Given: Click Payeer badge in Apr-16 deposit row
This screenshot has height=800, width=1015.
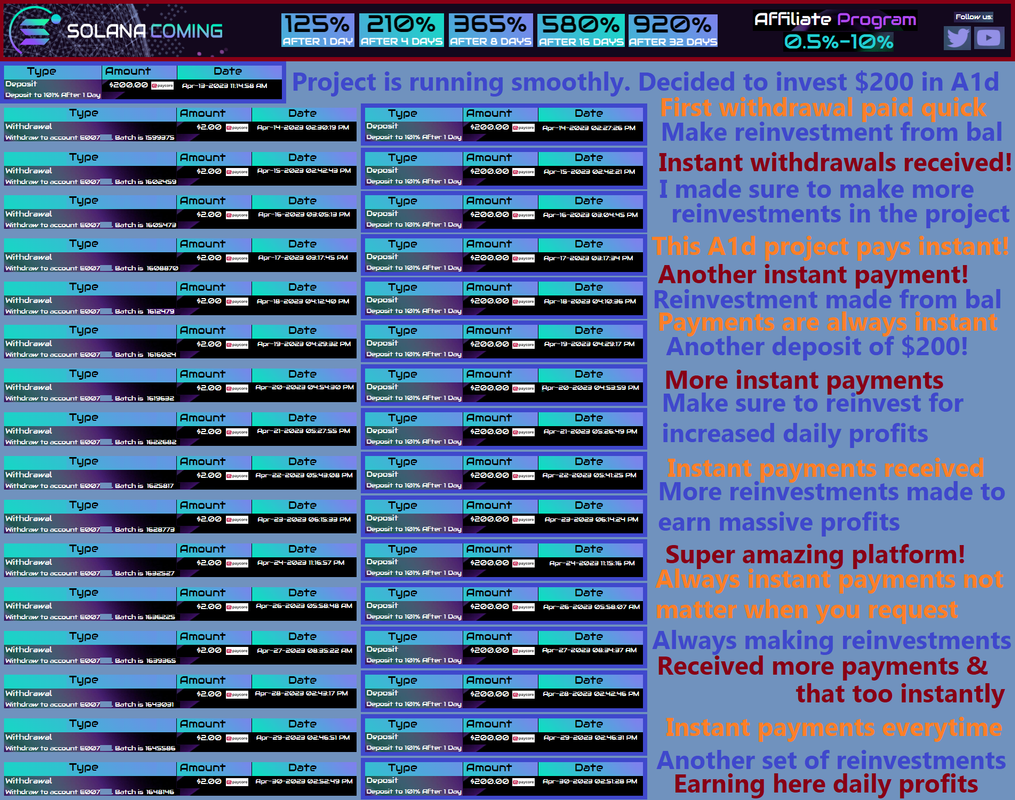Looking at the screenshot, I should tap(524, 215).
